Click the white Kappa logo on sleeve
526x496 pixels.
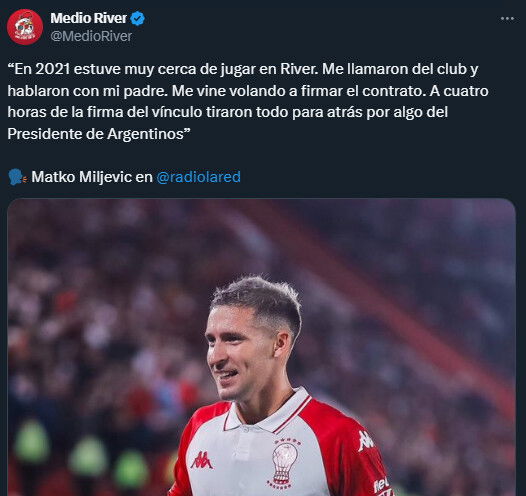(x=365, y=440)
